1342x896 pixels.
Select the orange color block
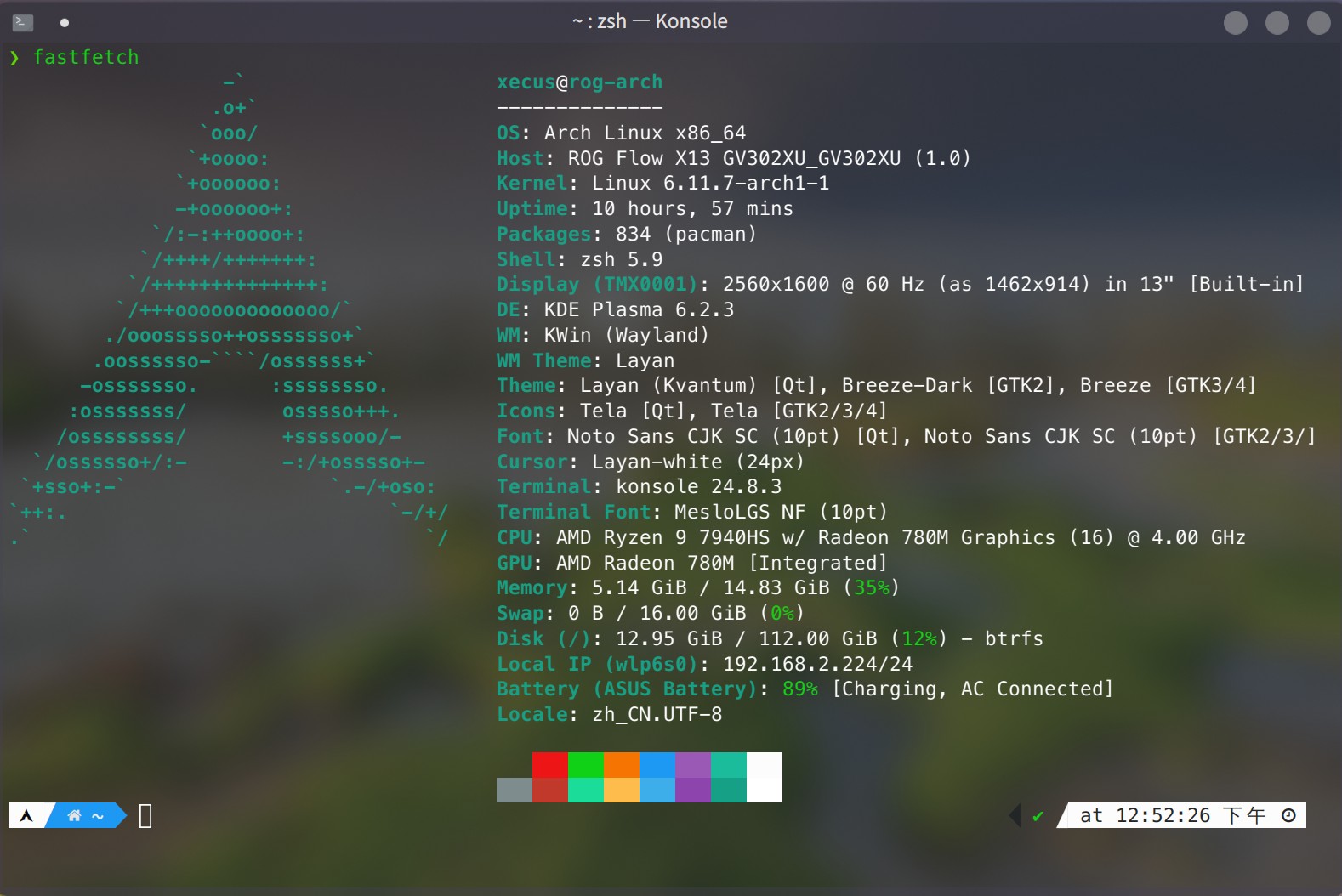[x=621, y=765]
